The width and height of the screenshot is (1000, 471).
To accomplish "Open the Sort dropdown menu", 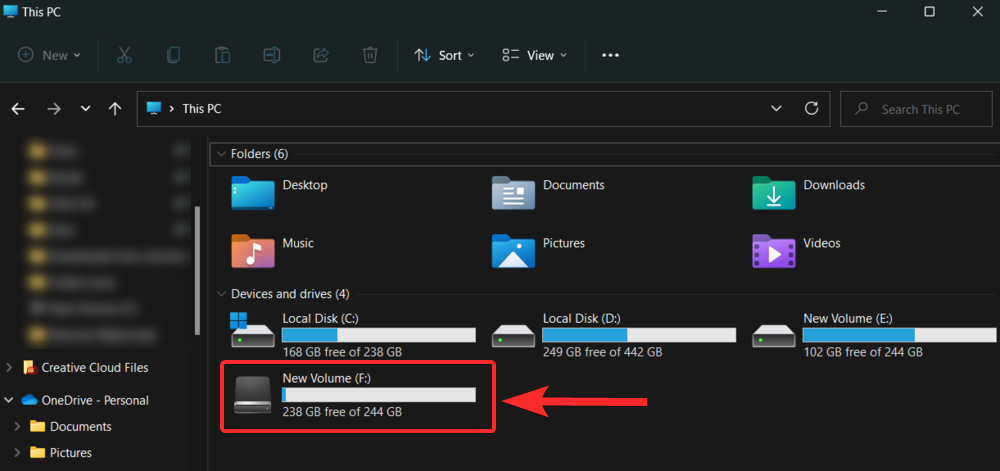I will point(445,55).
